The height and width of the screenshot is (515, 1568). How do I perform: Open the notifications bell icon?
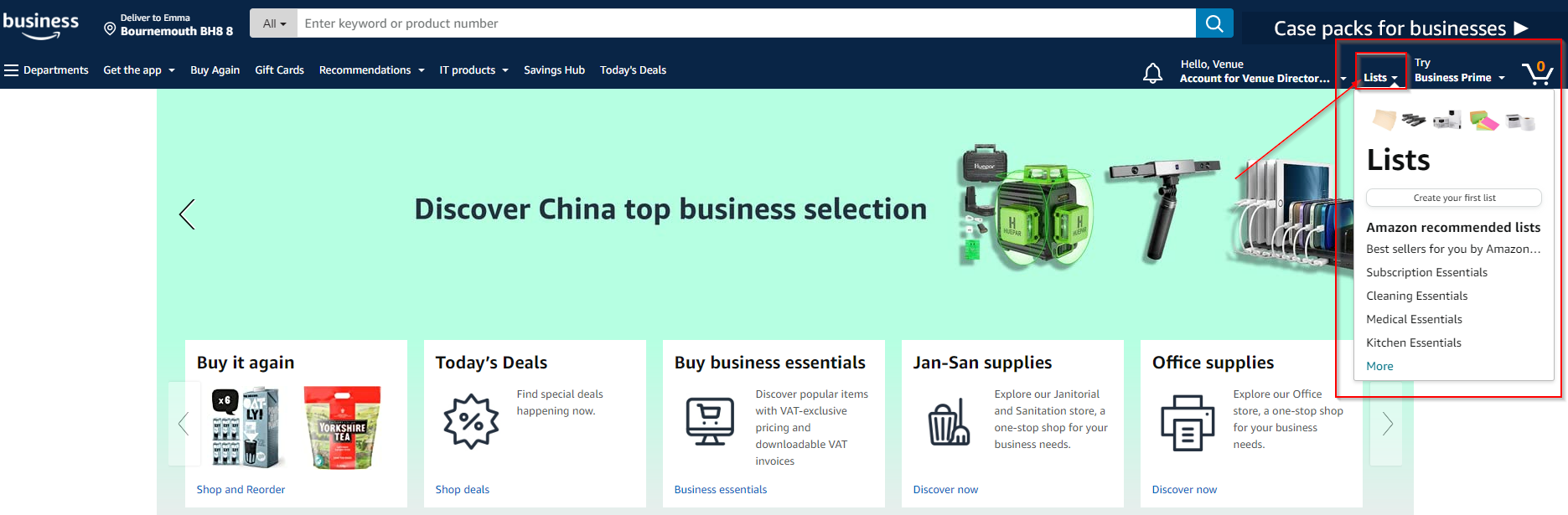[x=1153, y=74]
